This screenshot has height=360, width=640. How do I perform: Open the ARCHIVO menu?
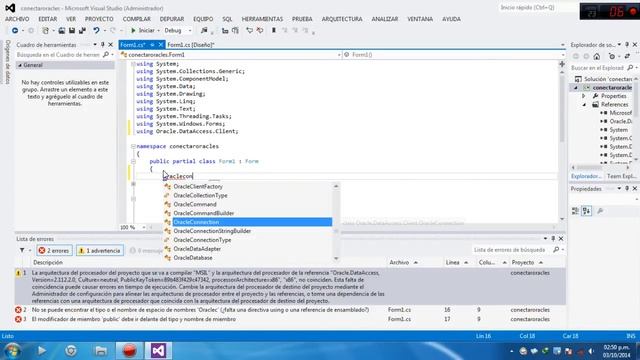tap(17, 19)
